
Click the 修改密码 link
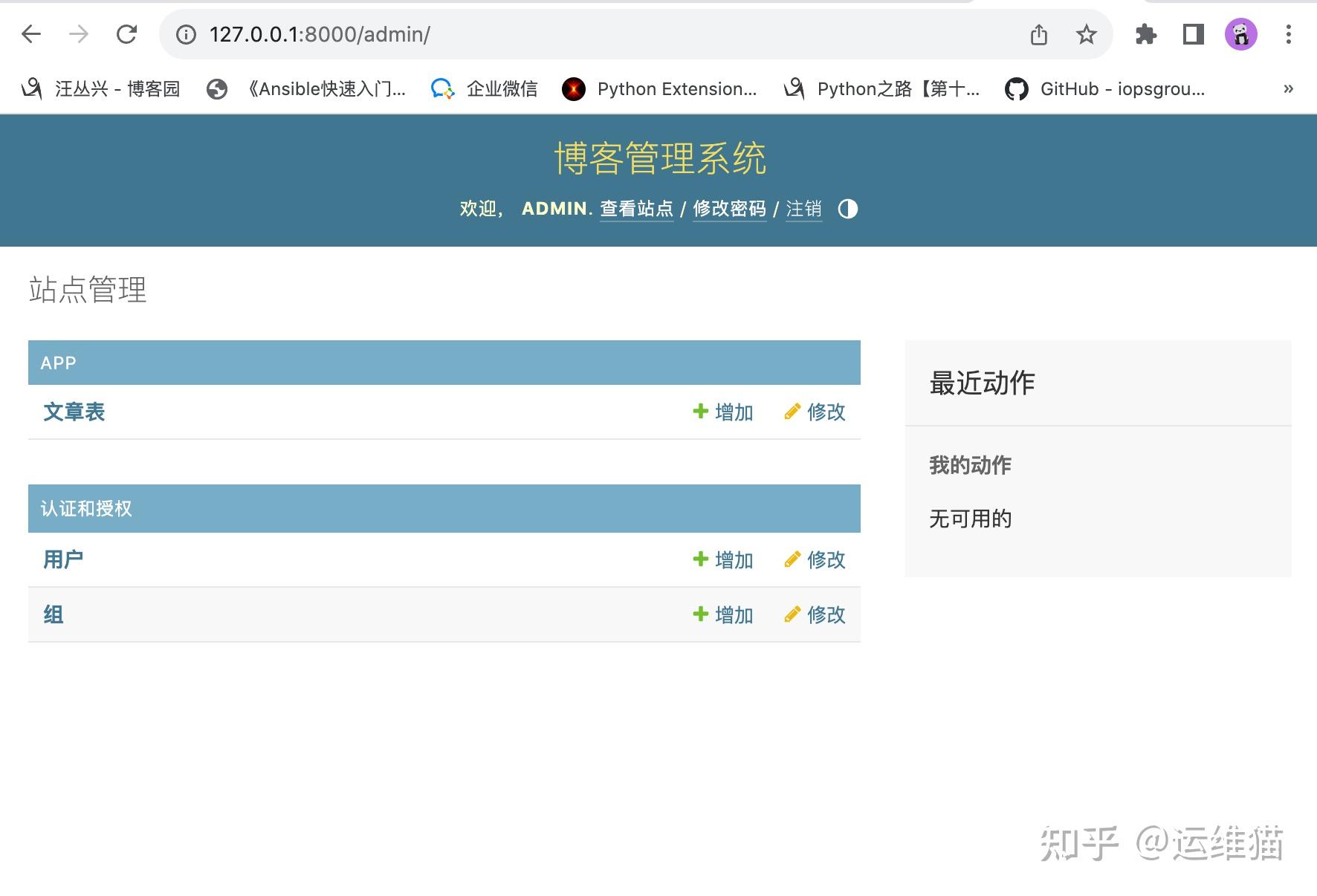(x=730, y=209)
